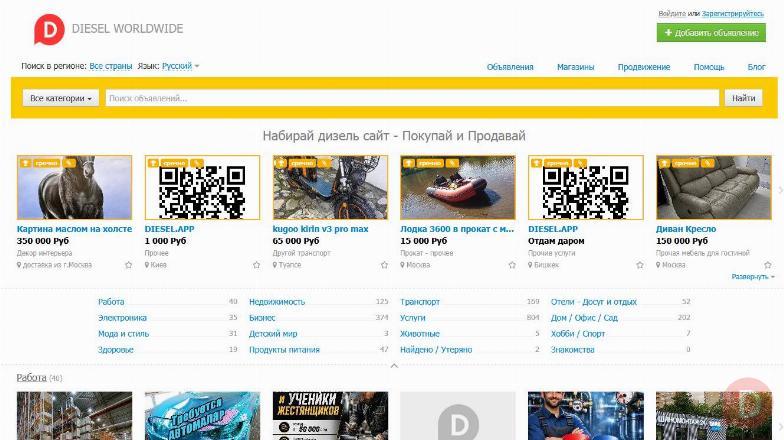Open the Мода и стиль category

pos(124,334)
